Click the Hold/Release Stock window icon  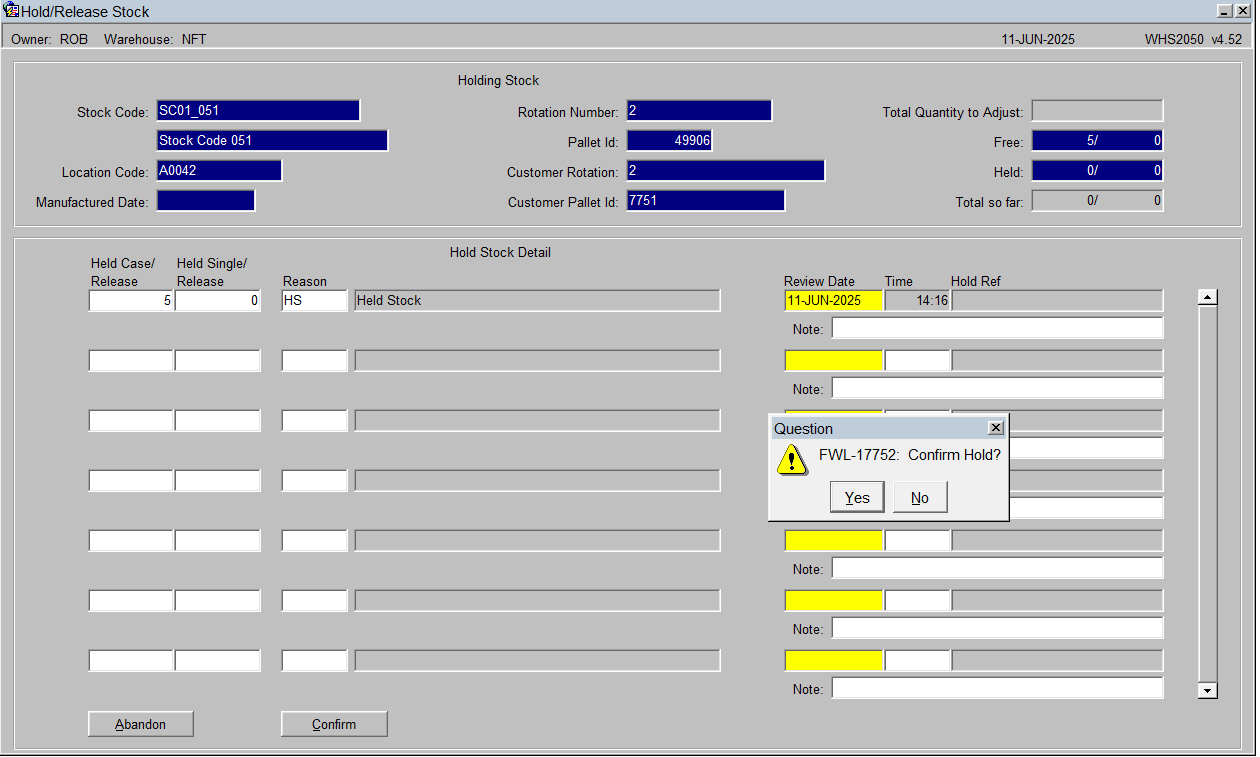(12, 11)
